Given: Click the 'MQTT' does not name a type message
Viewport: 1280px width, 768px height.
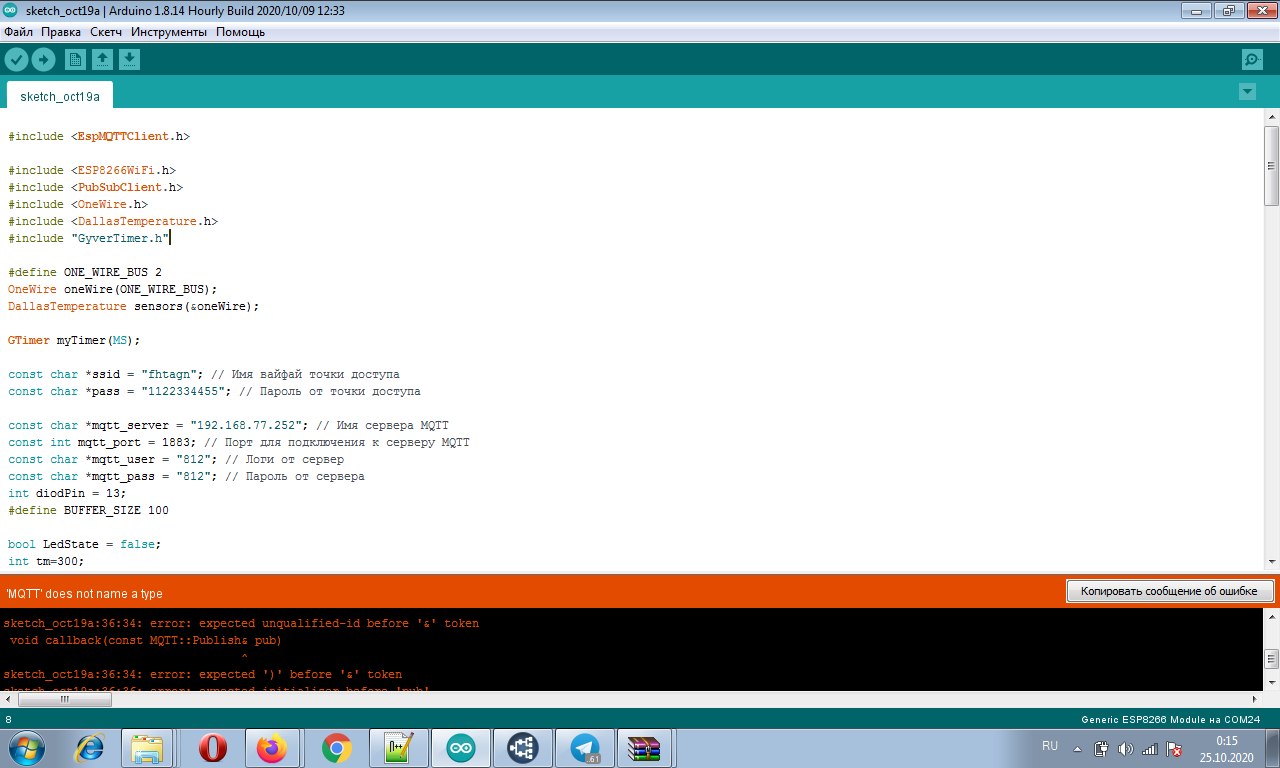Looking at the screenshot, I should point(84,593).
